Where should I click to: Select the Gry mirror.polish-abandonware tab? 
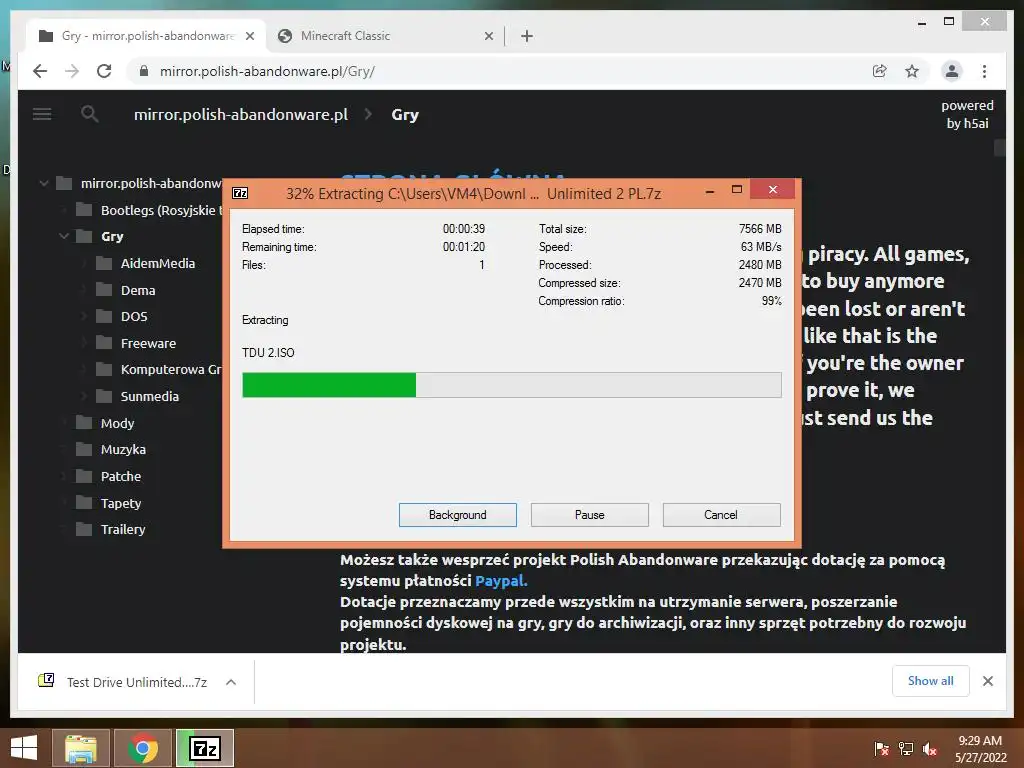[x=147, y=36]
